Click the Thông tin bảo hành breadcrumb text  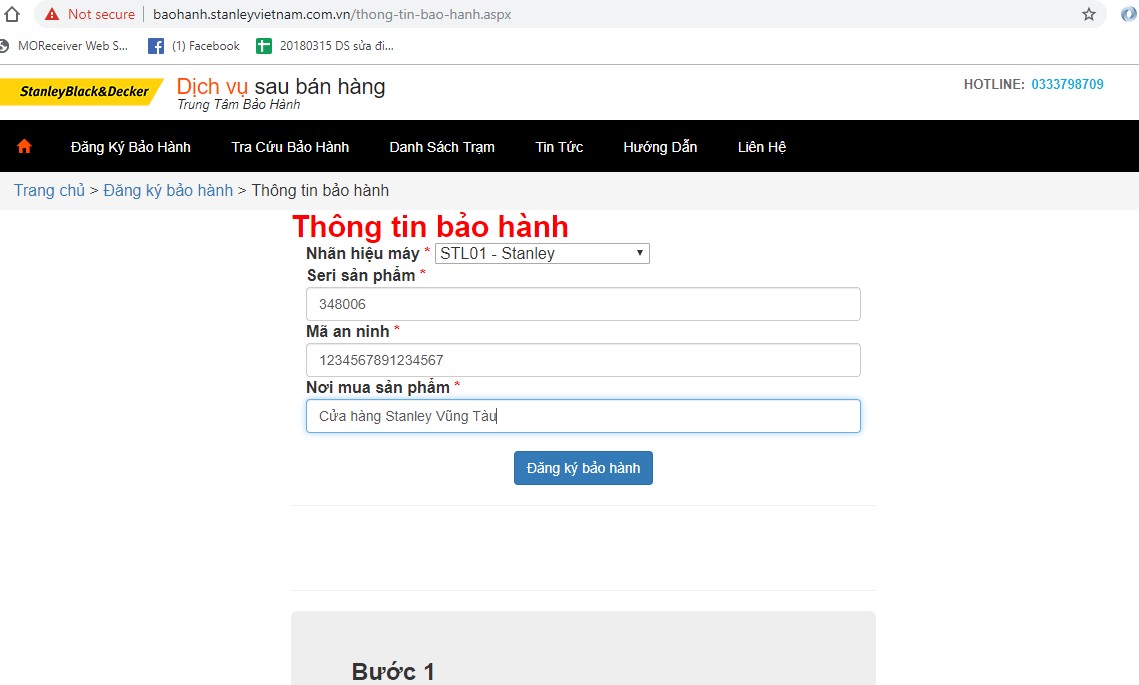[320, 190]
